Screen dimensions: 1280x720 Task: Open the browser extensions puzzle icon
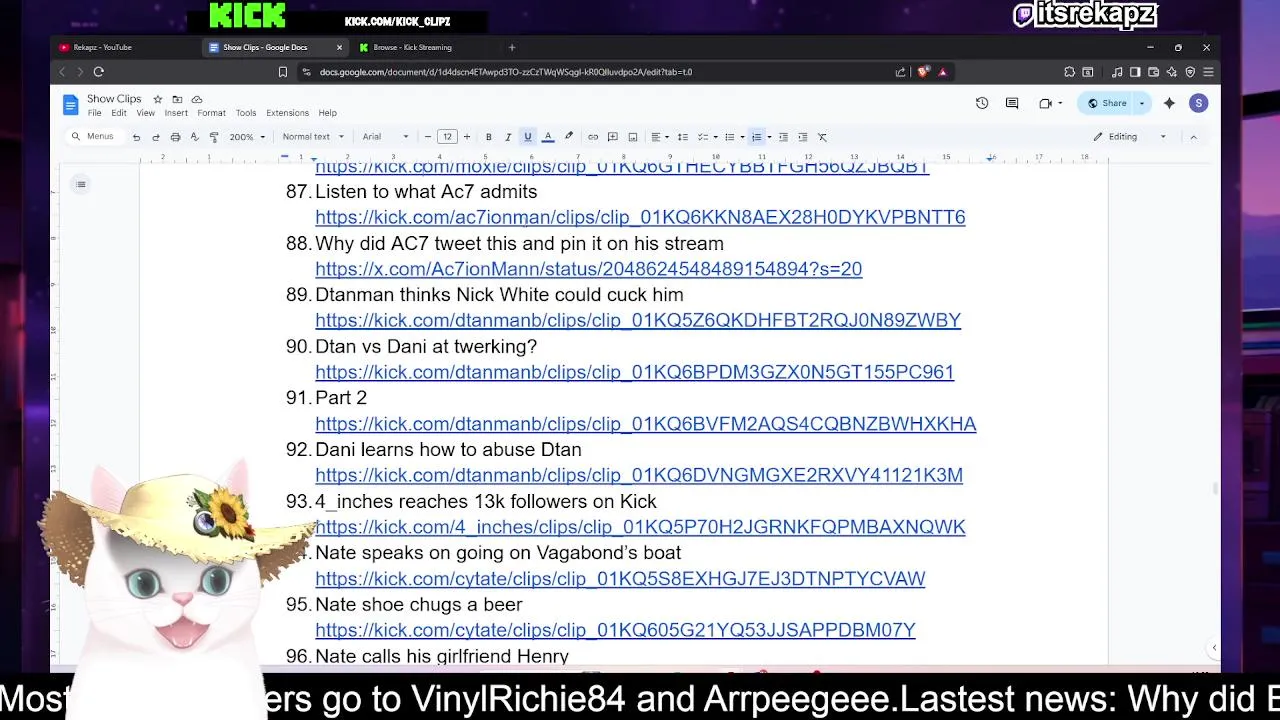(x=1069, y=72)
